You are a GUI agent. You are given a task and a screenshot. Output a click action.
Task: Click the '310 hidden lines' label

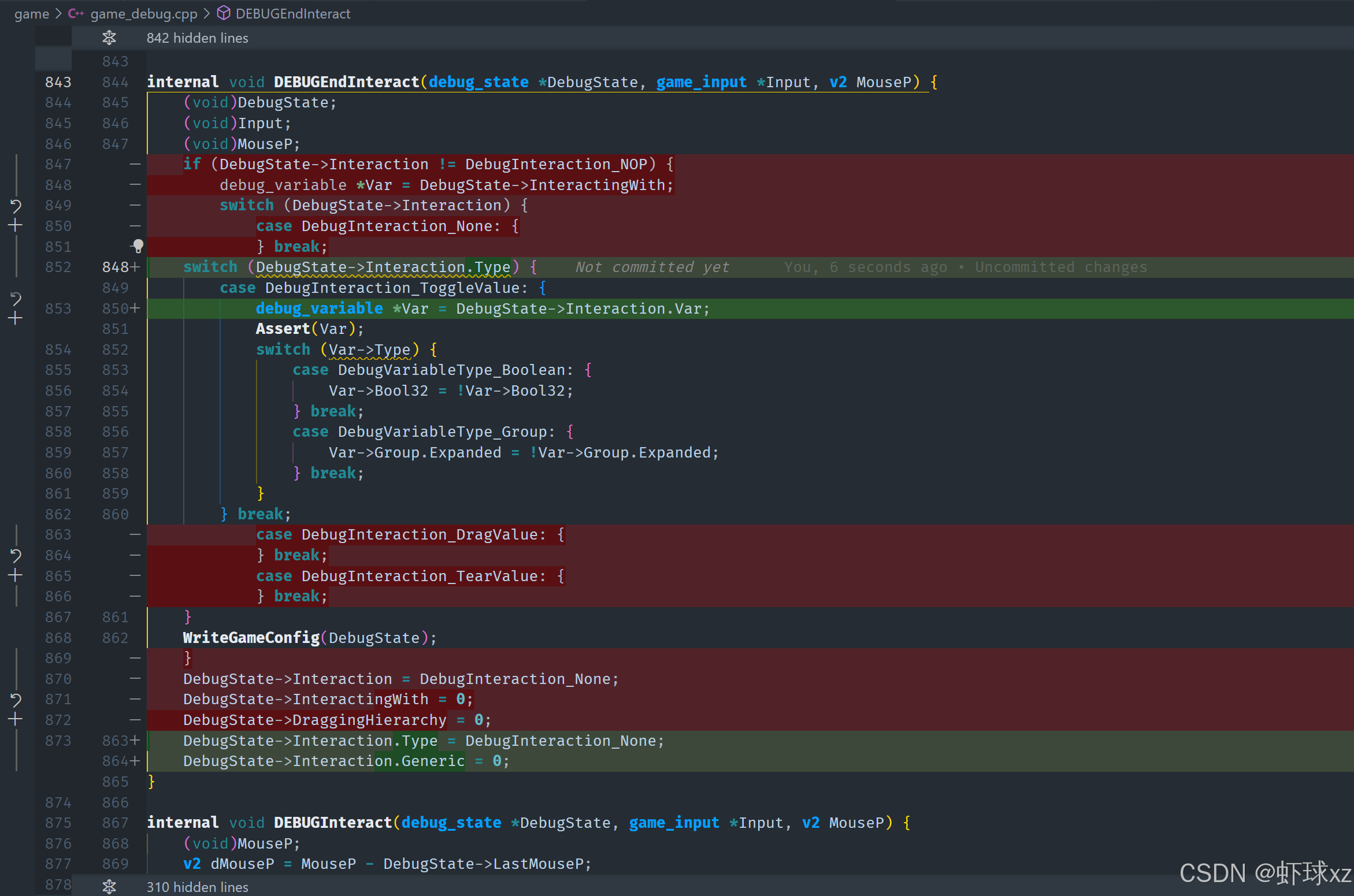pyautogui.click(x=197, y=887)
